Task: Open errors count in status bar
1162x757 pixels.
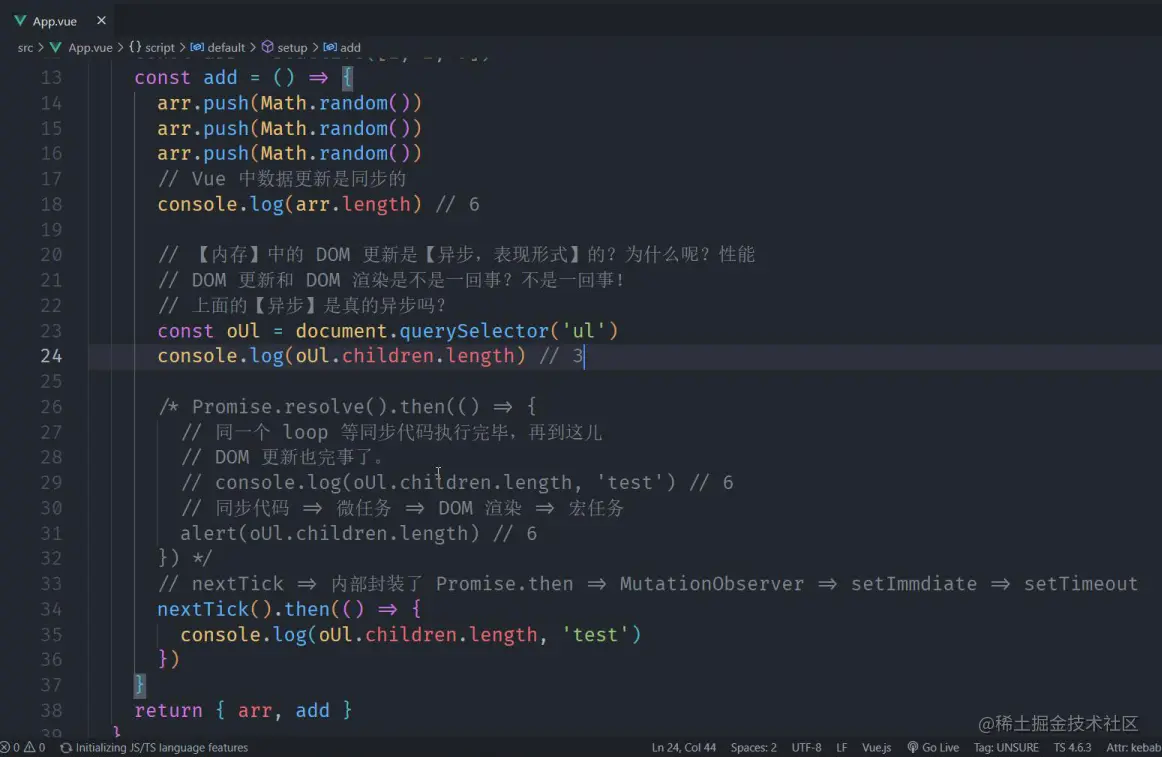Action: (10, 747)
